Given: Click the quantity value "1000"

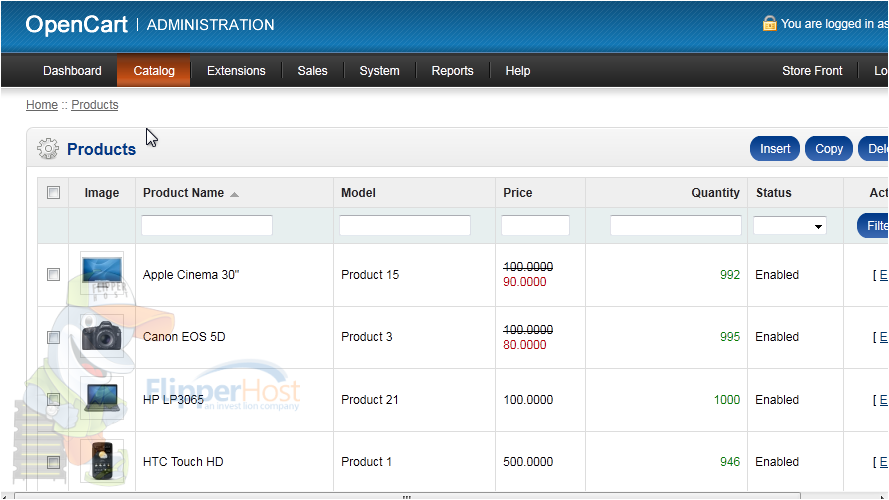Looking at the screenshot, I should pos(727,400).
